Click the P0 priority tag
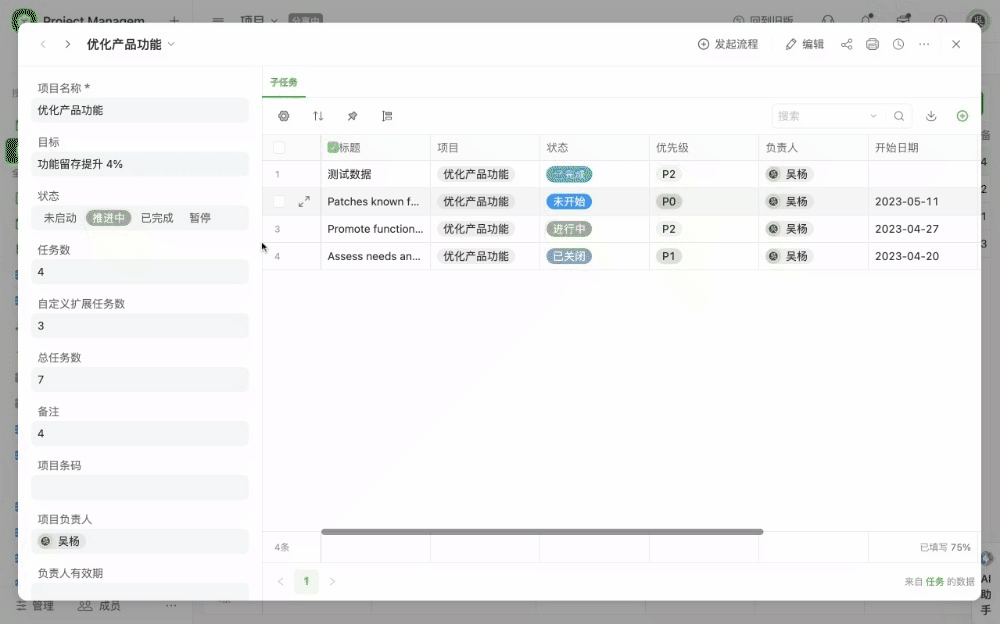 coord(668,202)
